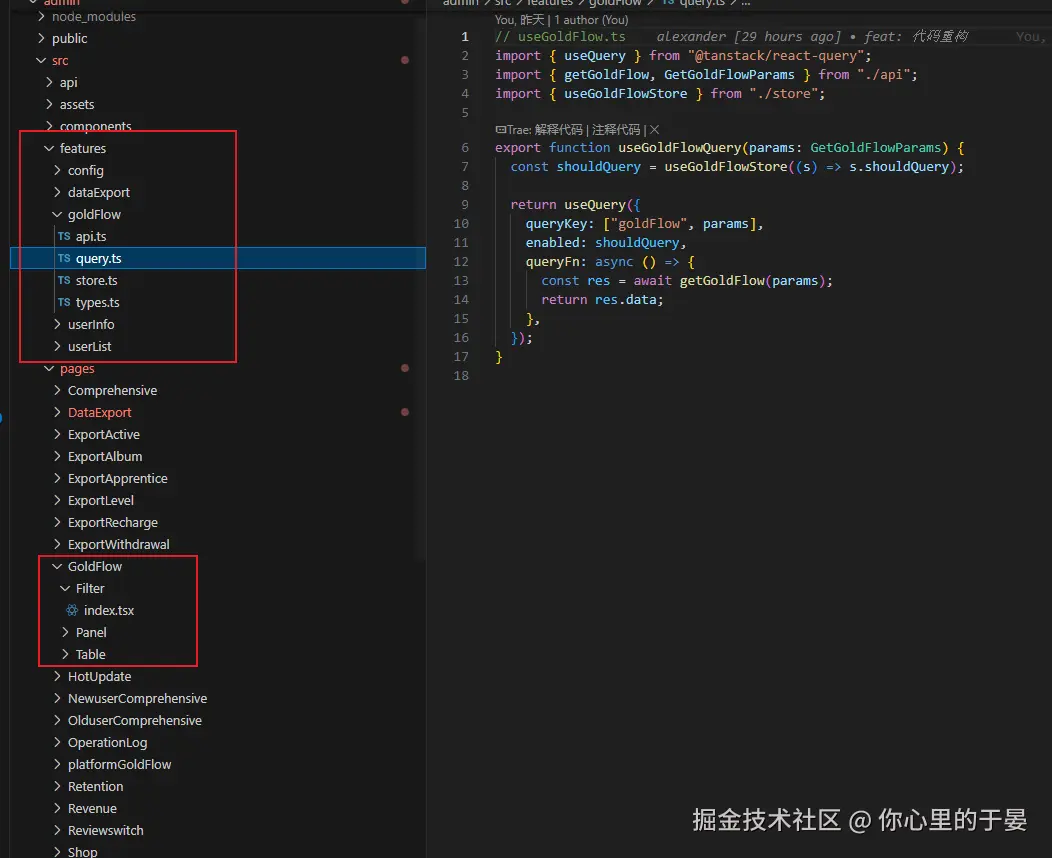
Task: Expand the config folder chevron
Action: point(58,170)
